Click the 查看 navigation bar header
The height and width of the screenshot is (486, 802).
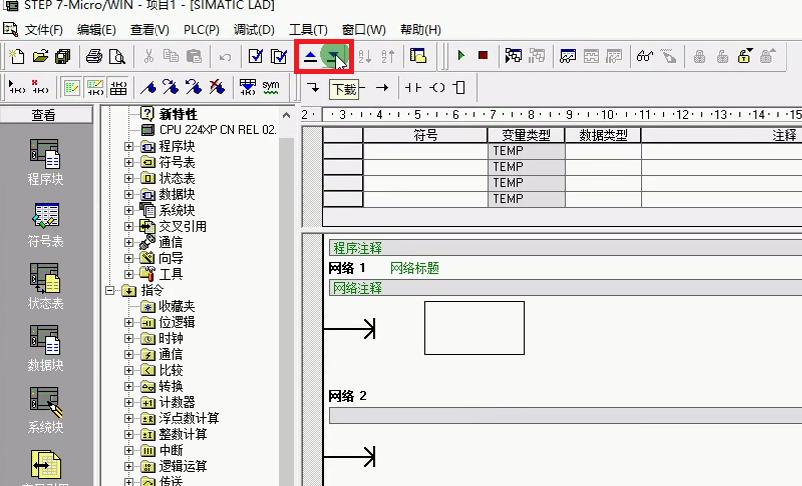(46, 115)
